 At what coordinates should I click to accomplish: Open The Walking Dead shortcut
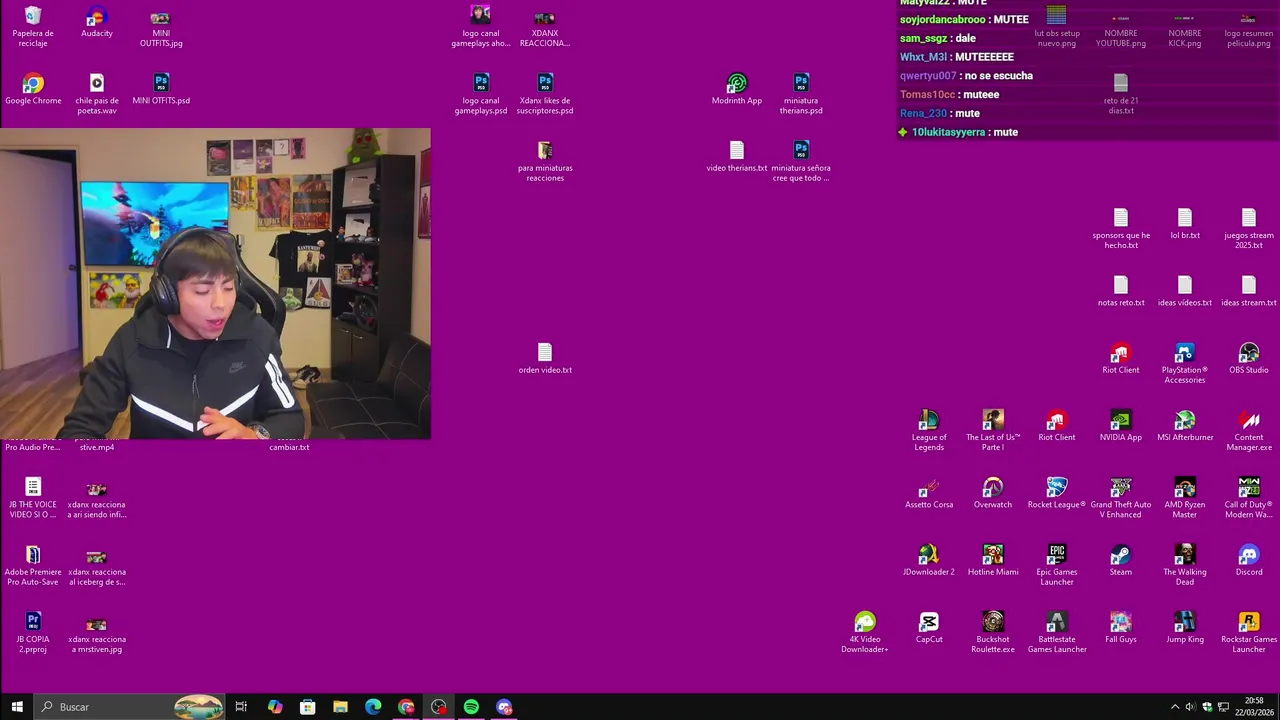[1185, 564]
